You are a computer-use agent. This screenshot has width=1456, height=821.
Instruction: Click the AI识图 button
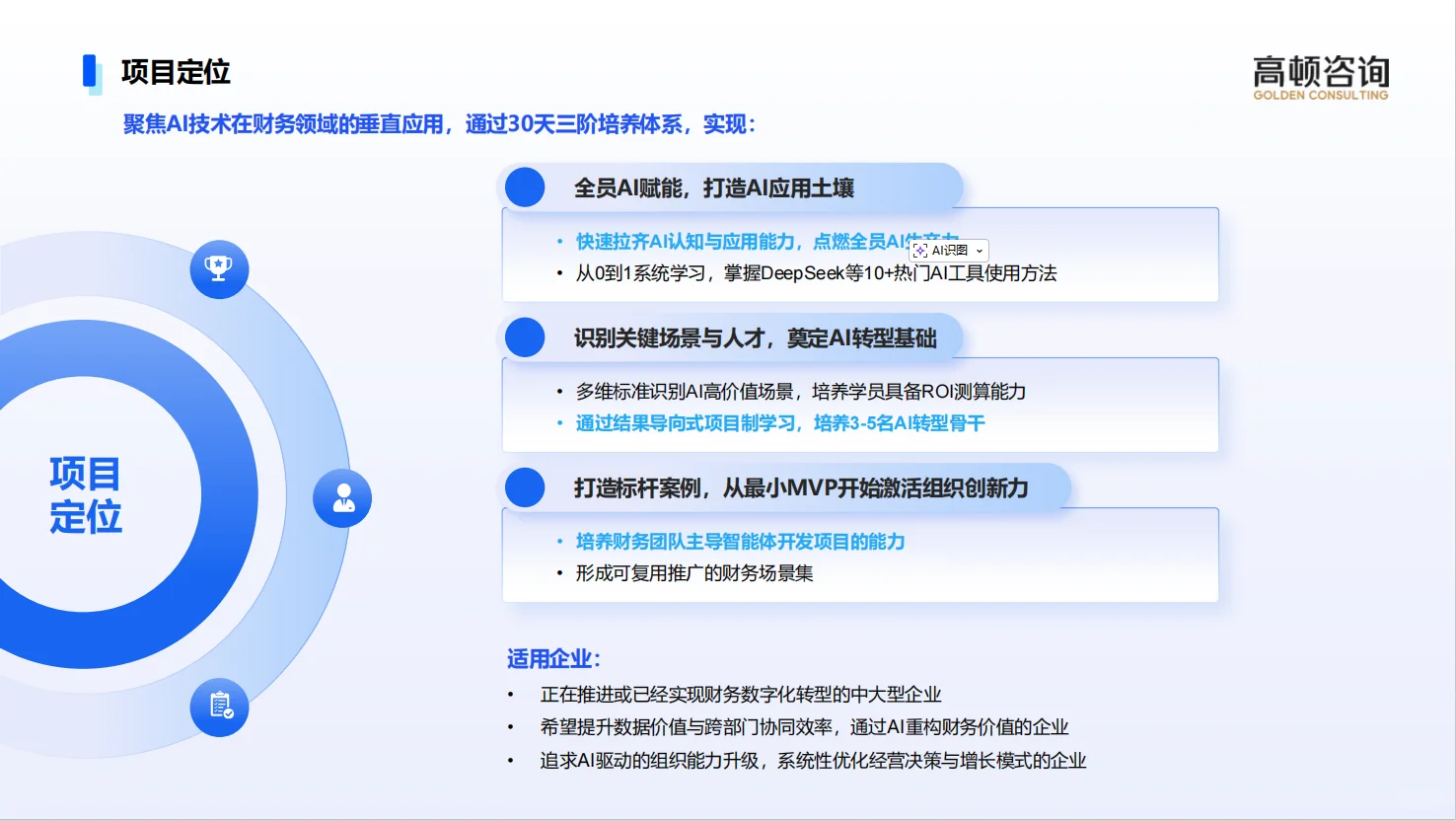click(945, 251)
